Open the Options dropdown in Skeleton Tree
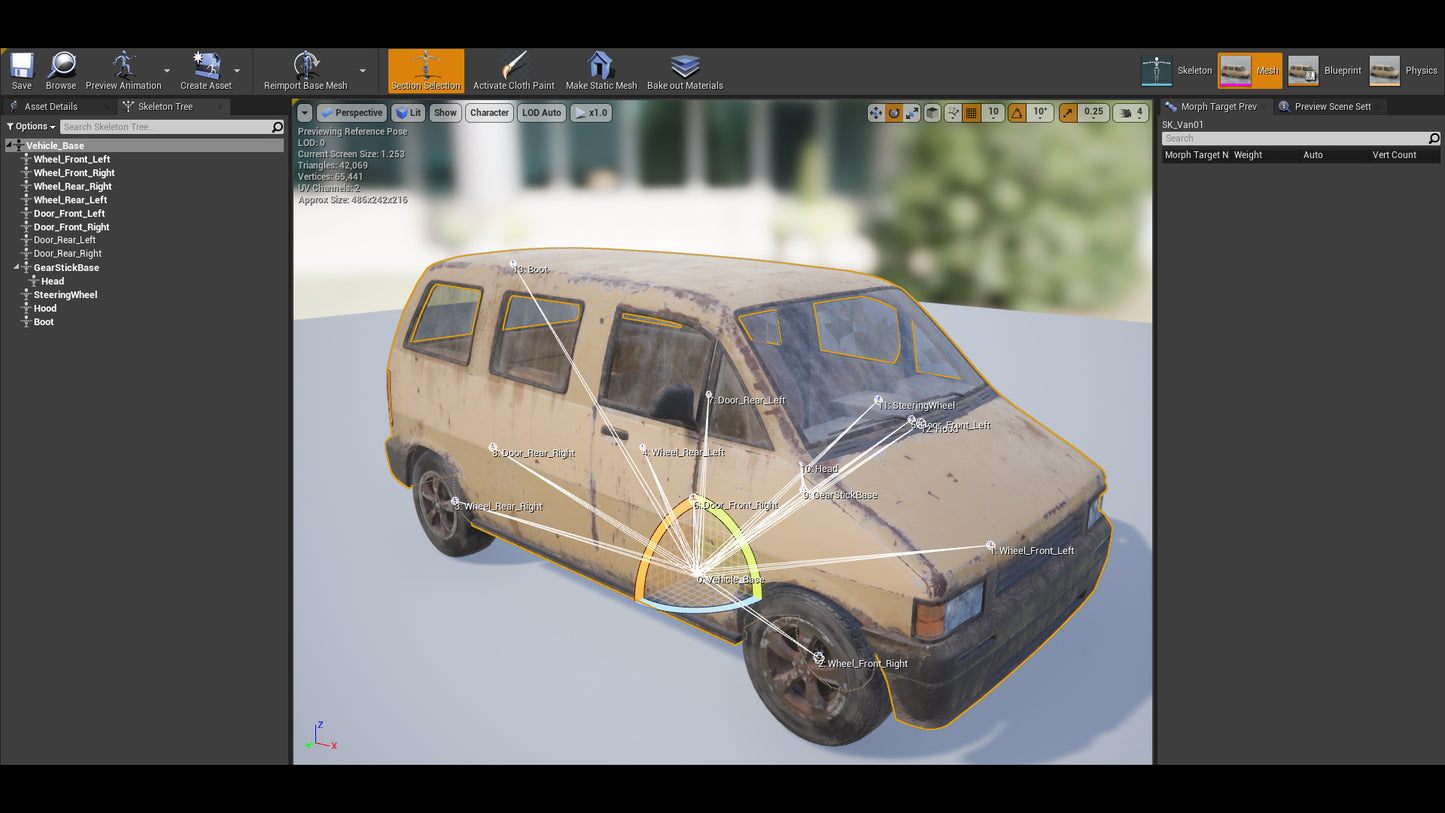The height and width of the screenshot is (813, 1445). [x=31, y=127]
